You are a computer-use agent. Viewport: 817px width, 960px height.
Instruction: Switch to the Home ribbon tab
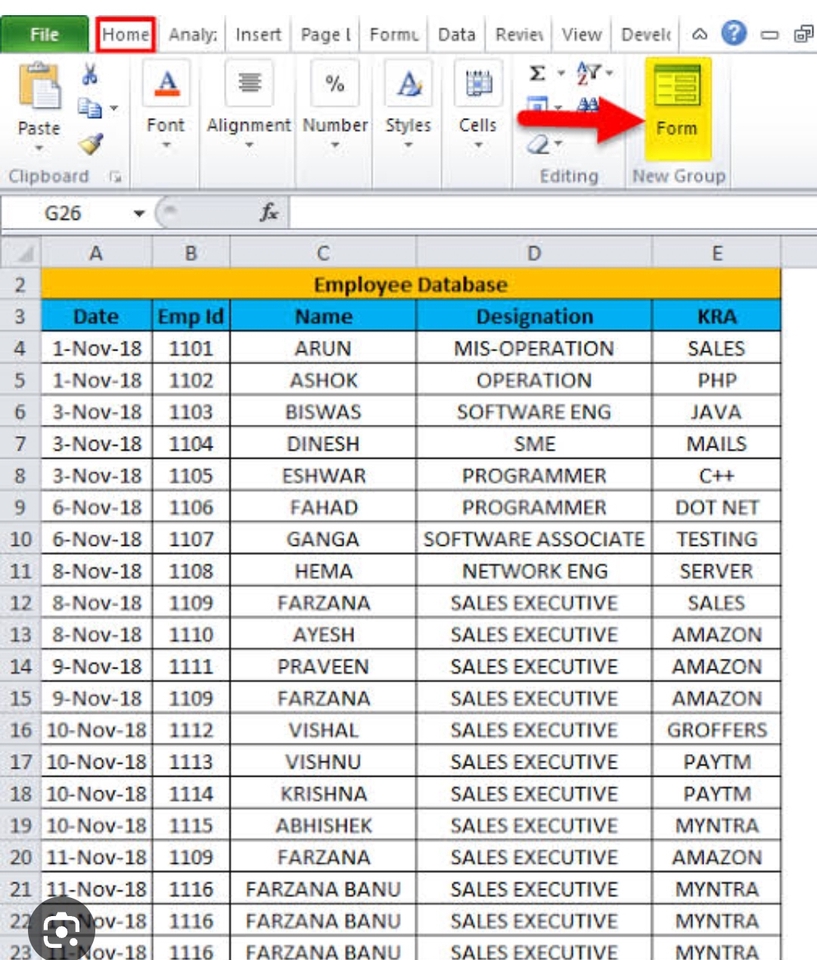pos(126,34)
